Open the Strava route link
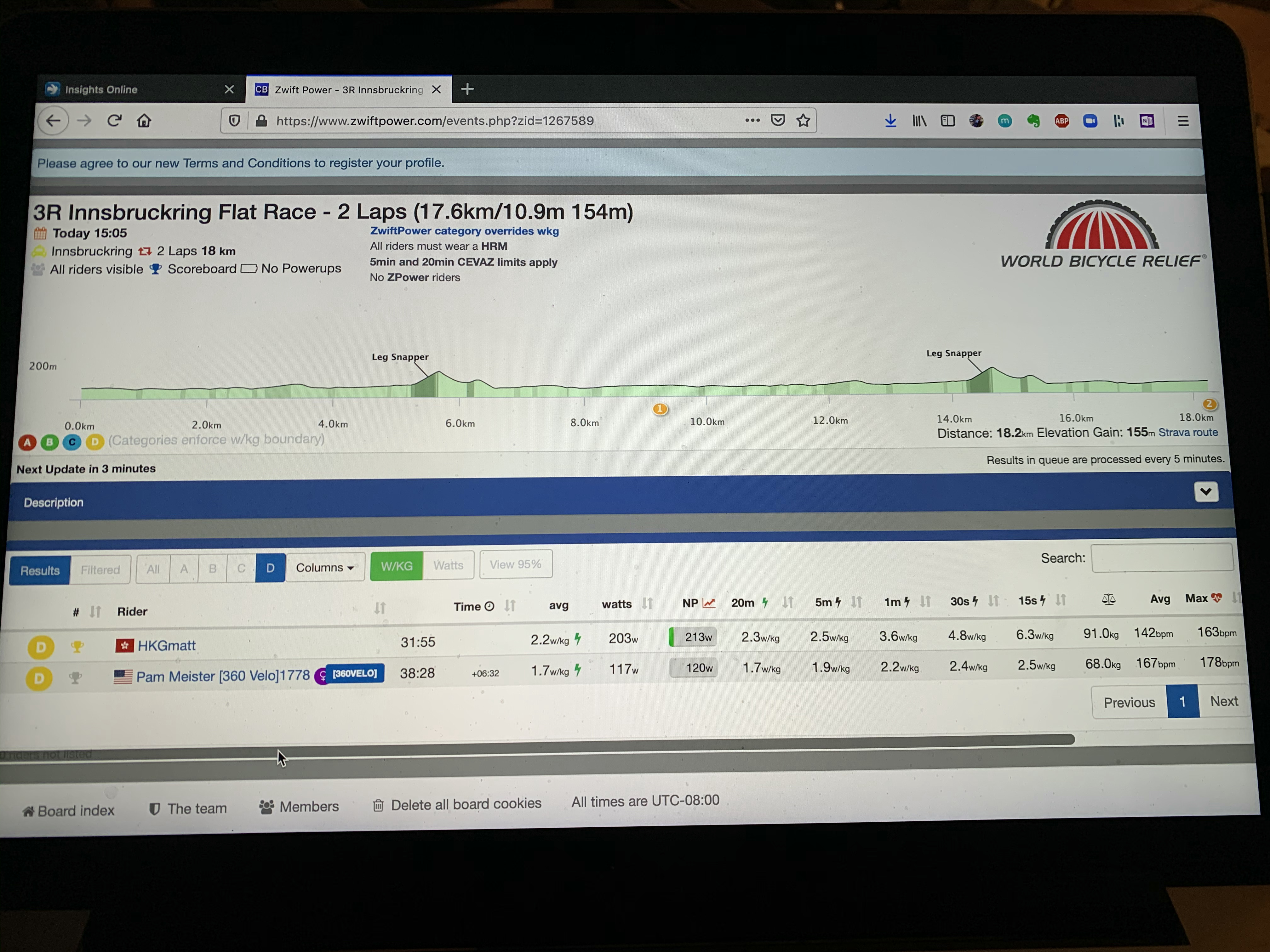The image size is (1270, 952). pos(1188,432)
